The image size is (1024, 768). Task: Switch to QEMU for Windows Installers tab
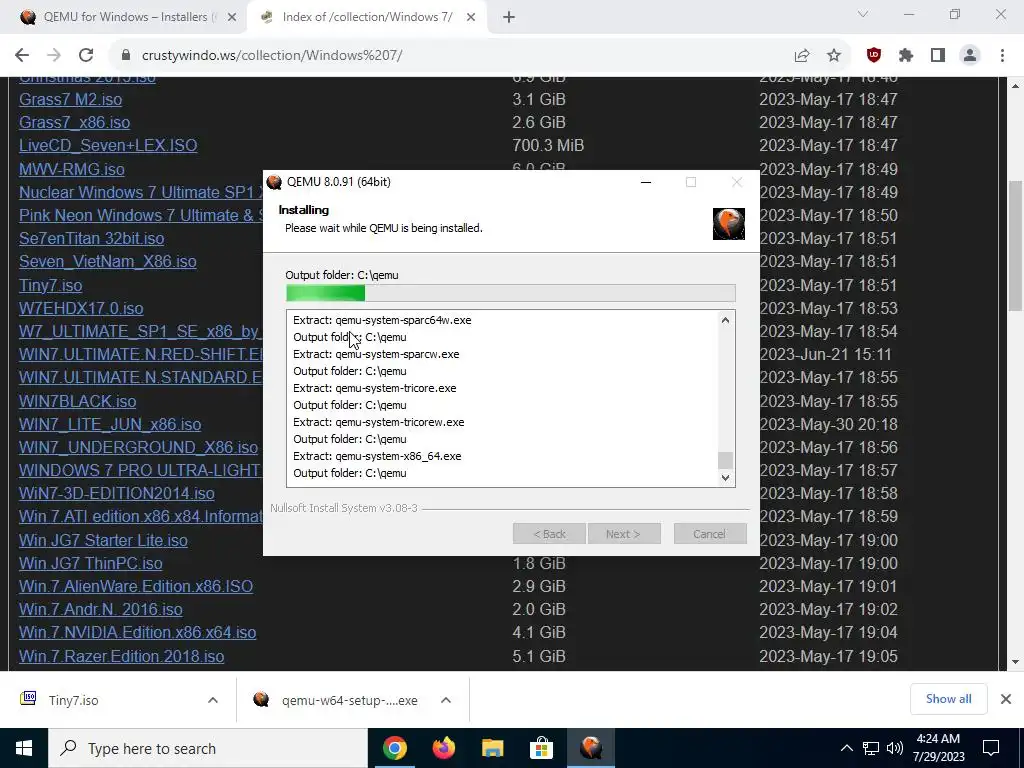(124, 18)
